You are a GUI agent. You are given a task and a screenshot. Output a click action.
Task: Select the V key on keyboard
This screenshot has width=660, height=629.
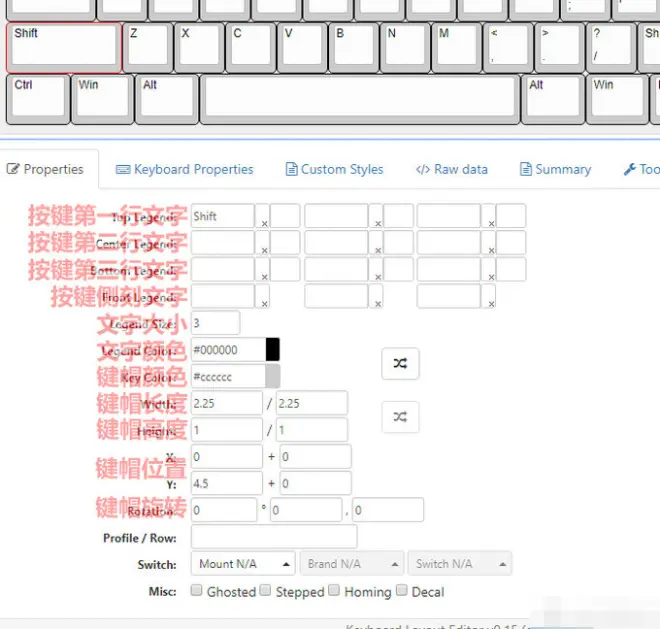(302, 48)
